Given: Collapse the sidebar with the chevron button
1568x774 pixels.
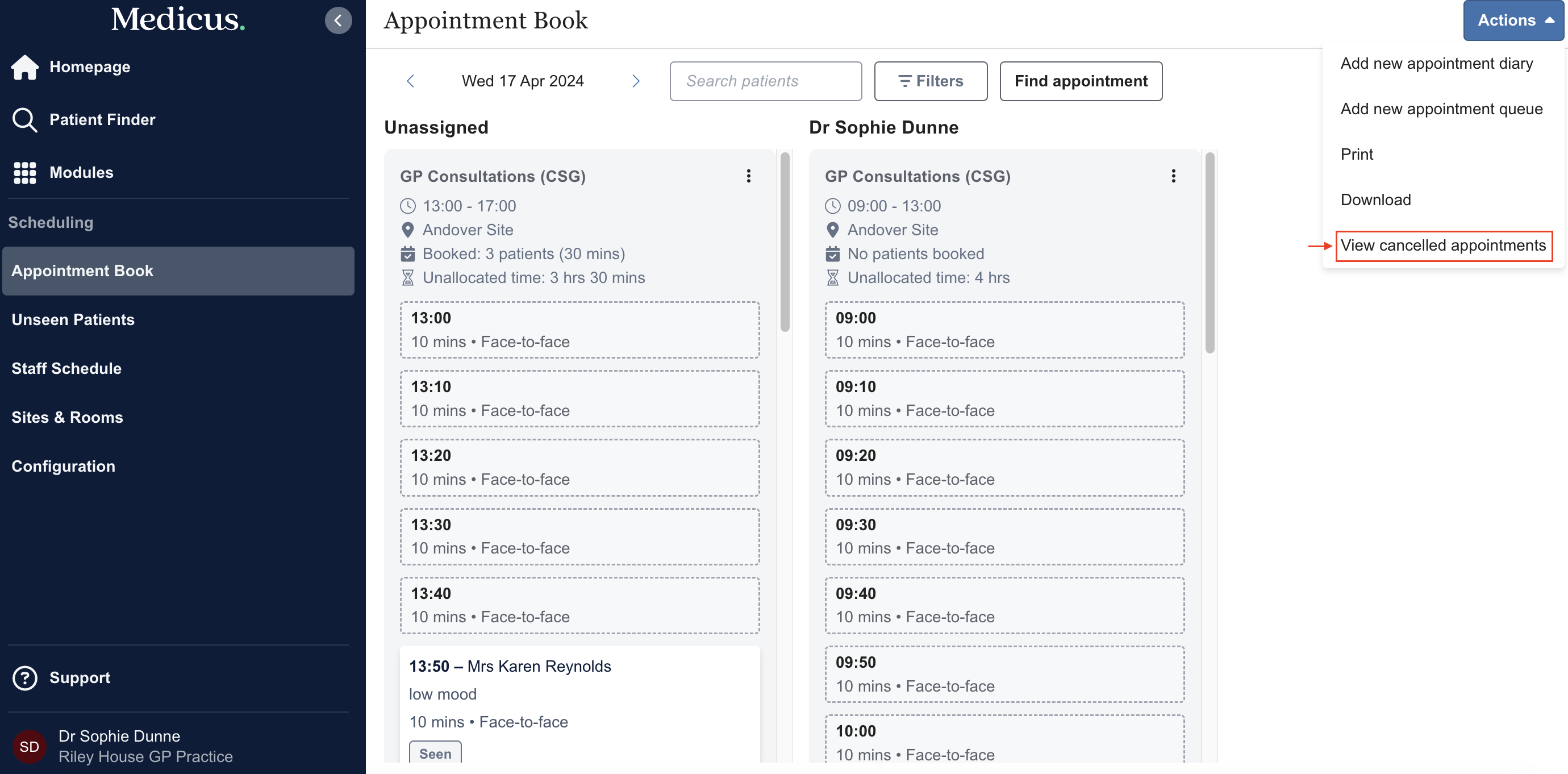Looking at the screenshot, I should coord(338,20).
